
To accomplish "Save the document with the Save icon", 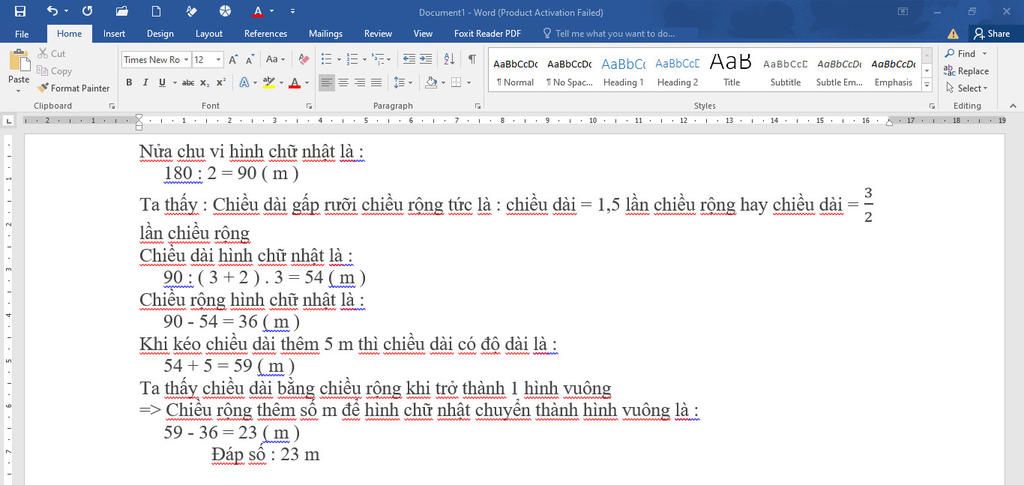I will (x=20, y=11).
